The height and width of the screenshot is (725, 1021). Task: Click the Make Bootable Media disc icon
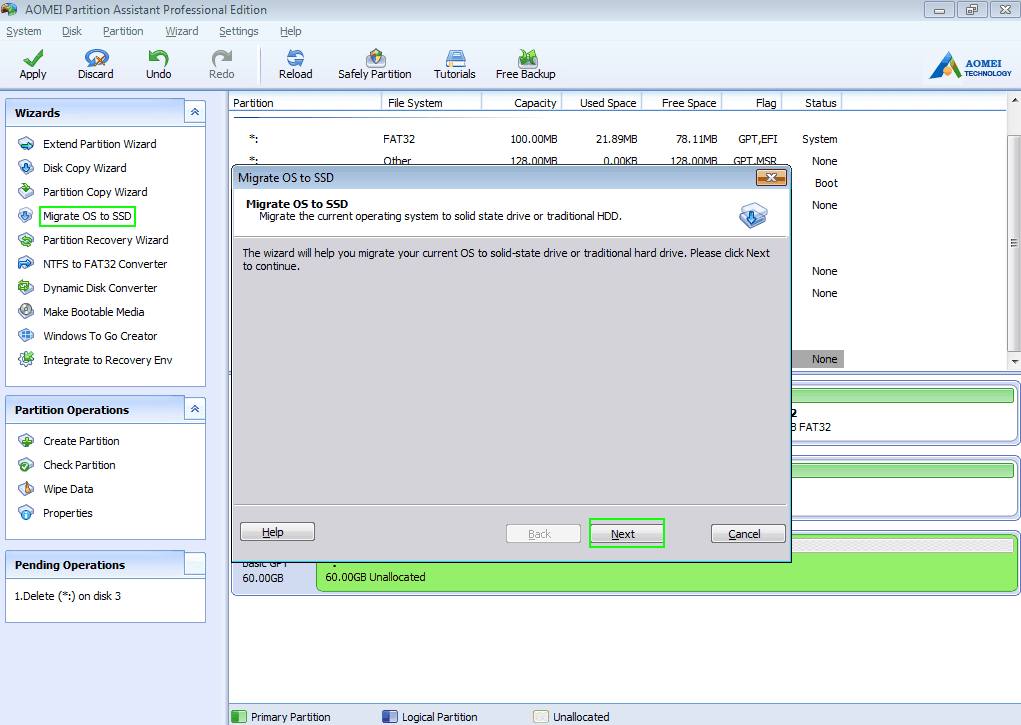(x=26, y=311)
